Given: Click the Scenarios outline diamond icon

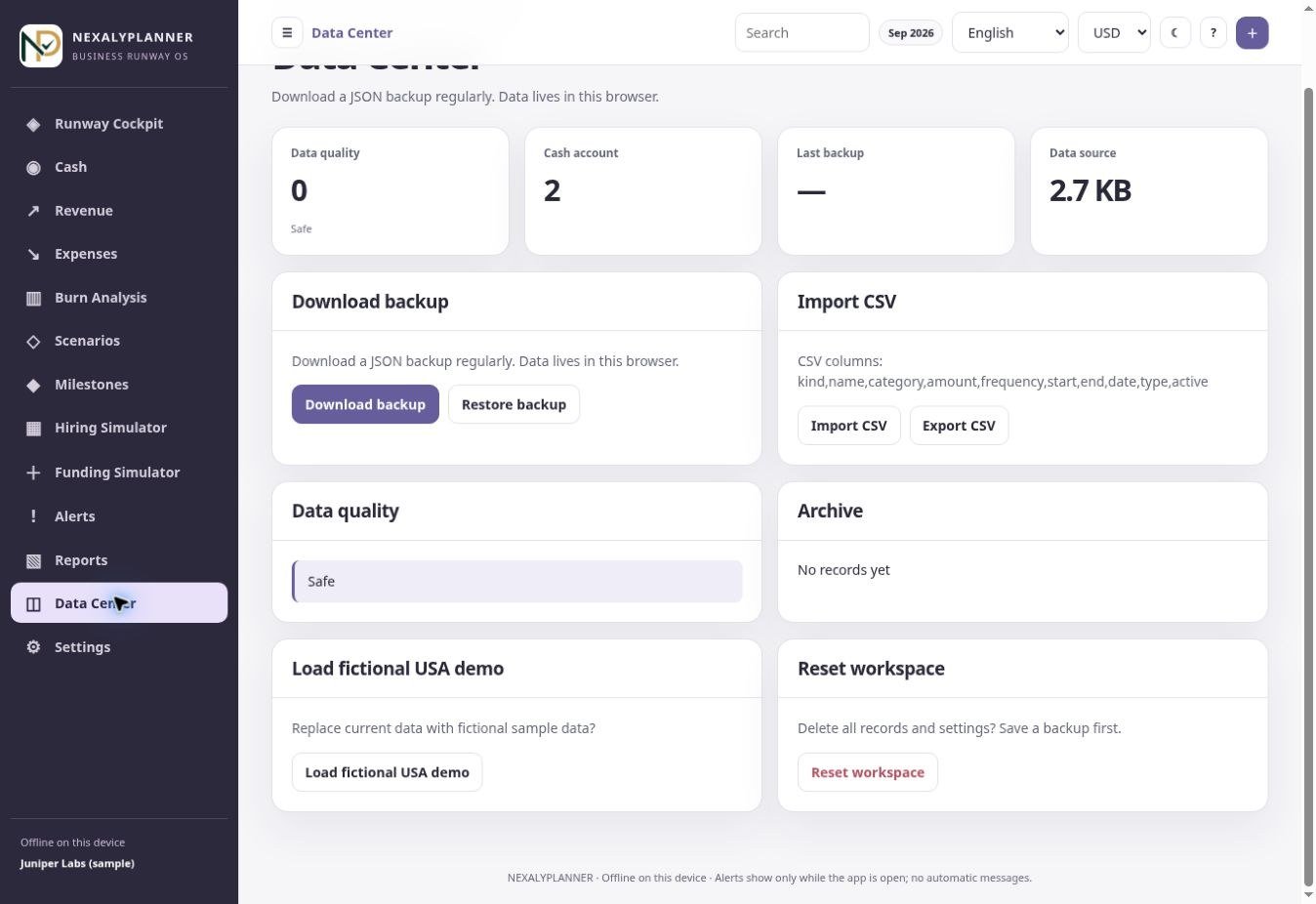Looking at the screenshot, I should pyautogui.click(x=33, y=341).
